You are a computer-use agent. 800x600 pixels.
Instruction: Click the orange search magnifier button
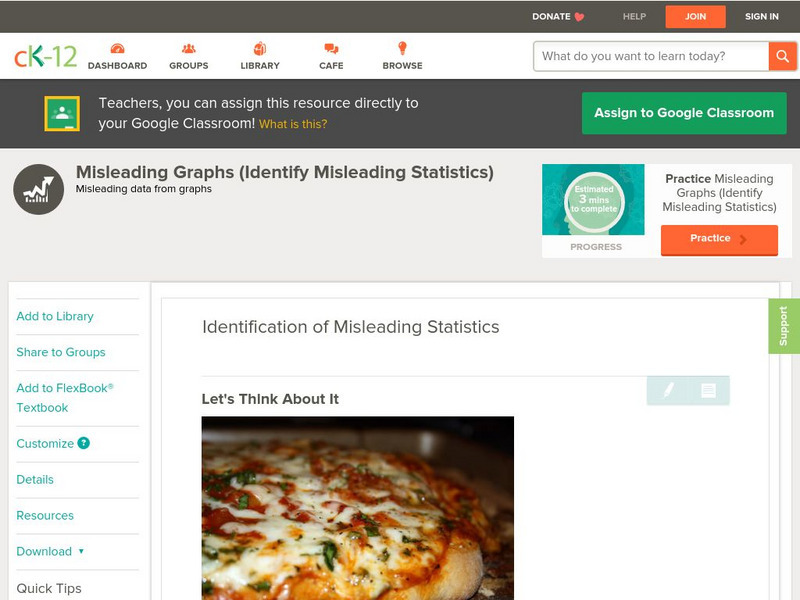[x=782, y=56]
